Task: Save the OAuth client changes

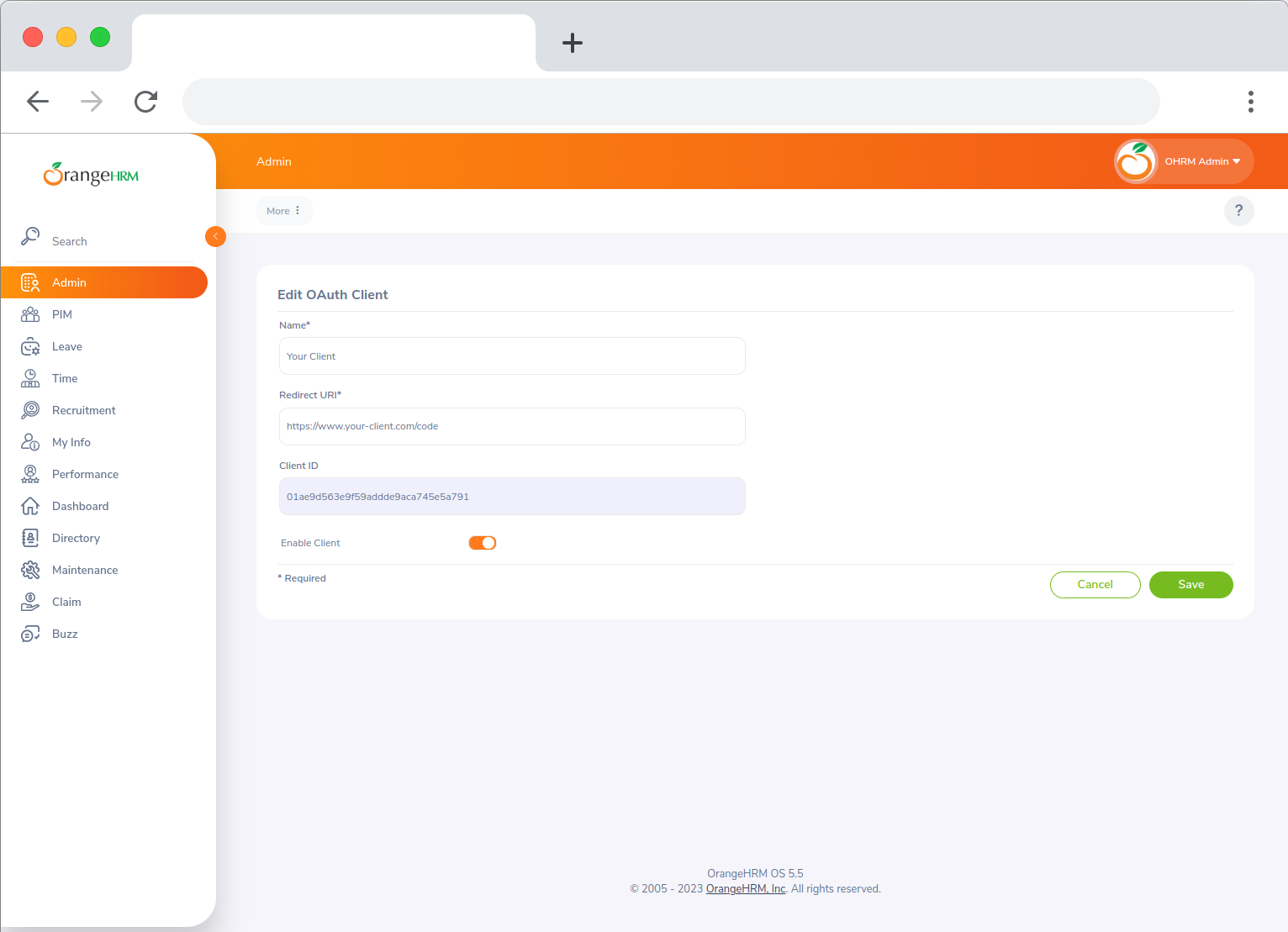Action: coord(1190,584)
